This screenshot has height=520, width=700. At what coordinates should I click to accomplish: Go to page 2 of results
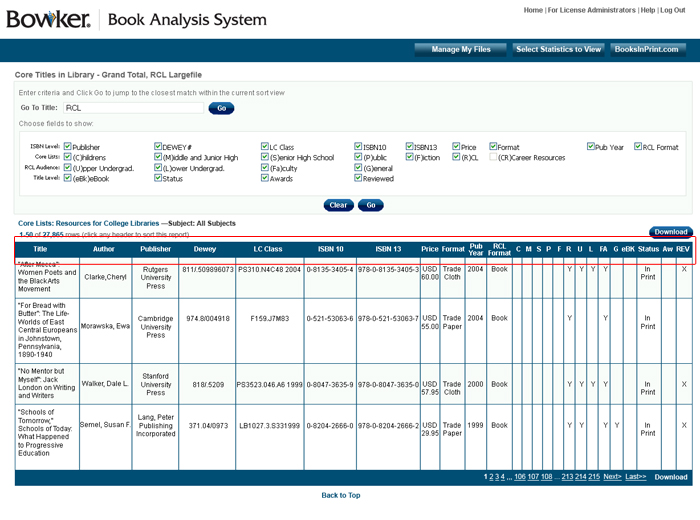click(x=492, y=477)
